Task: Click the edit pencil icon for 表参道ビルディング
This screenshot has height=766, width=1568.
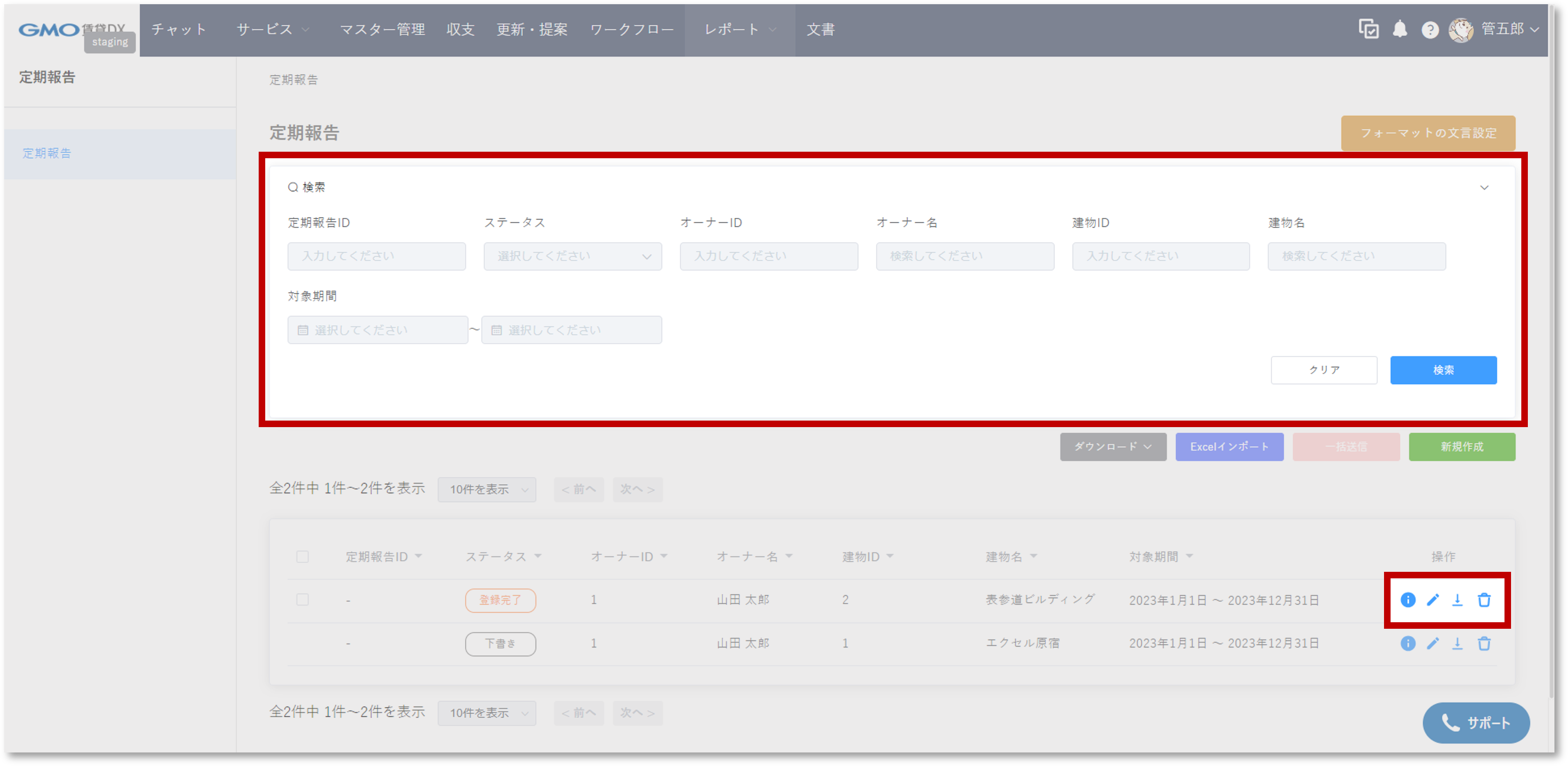Action: coord(1434,600)
